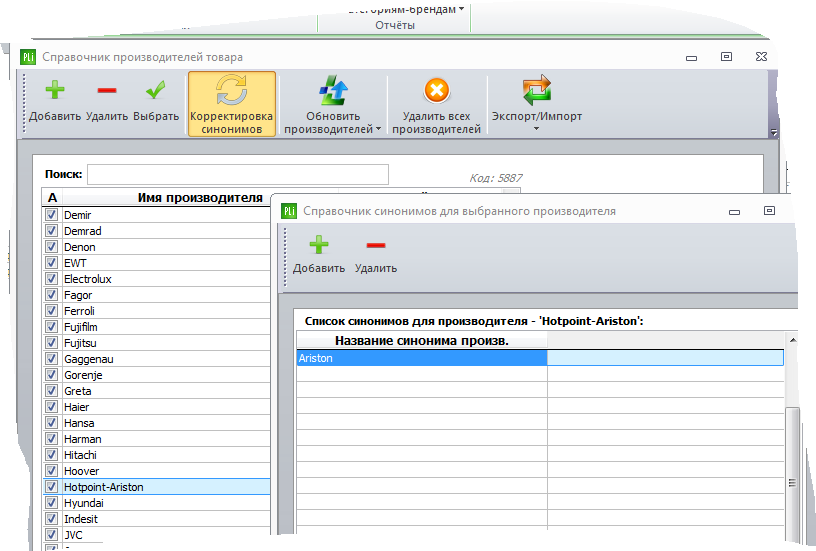This screenshot has width=816, height=551.
Task: Toggle checkbox for Fagor
Action: pyautogui.click(x=52, y=294)
